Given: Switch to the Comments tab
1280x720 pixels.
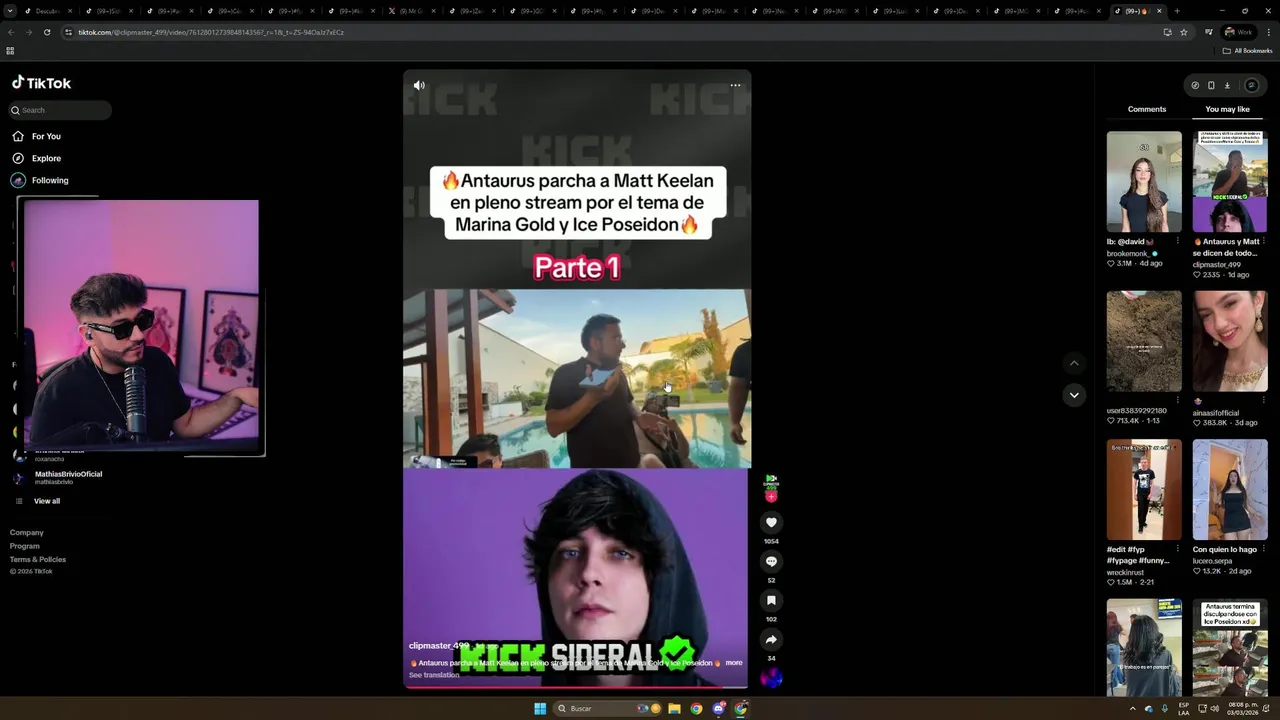Looking at the screenshot, I should pyautogui.click(x=1147, y=109).
